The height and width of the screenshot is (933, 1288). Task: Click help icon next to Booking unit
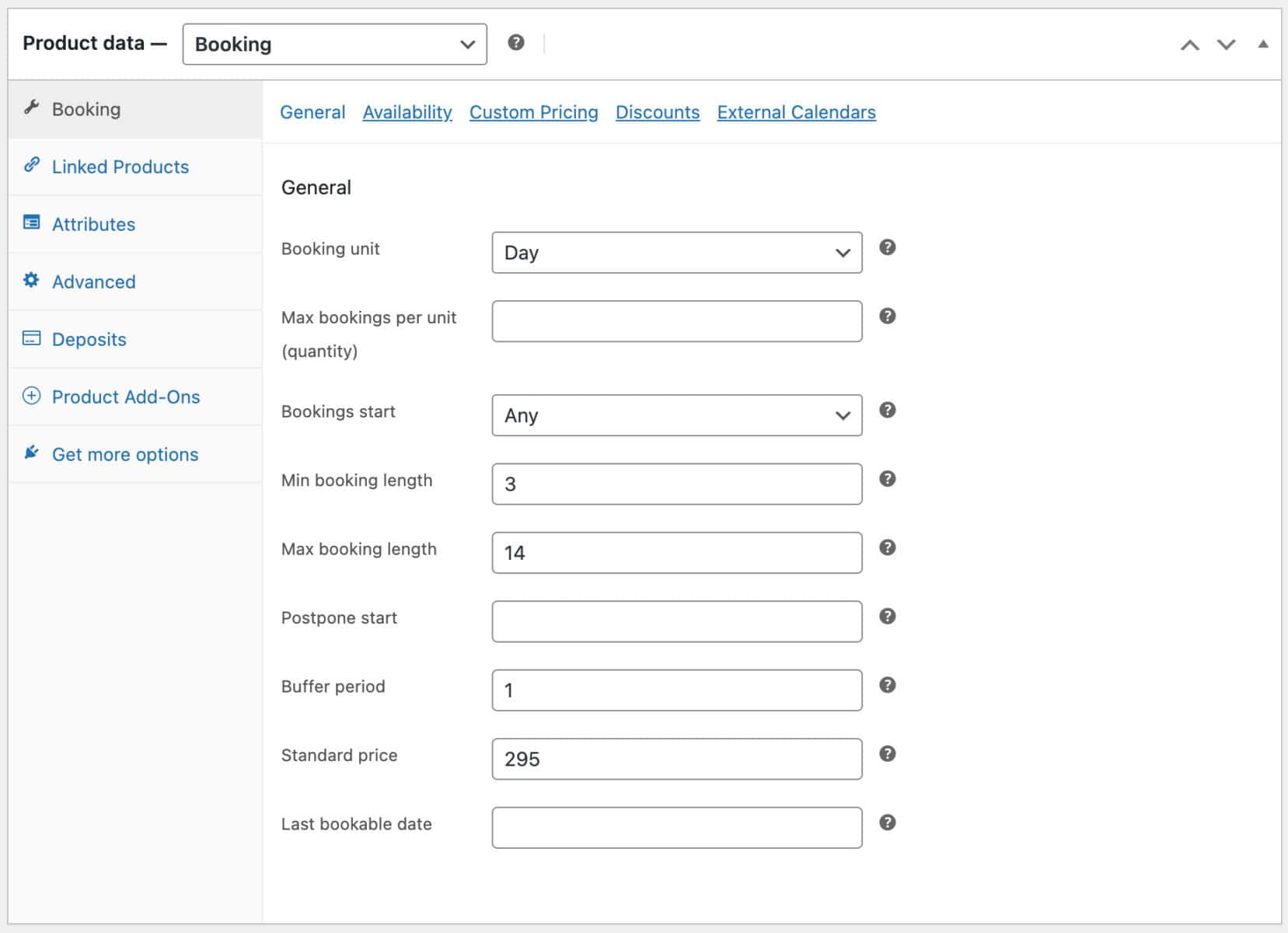(x=887, y=247)
